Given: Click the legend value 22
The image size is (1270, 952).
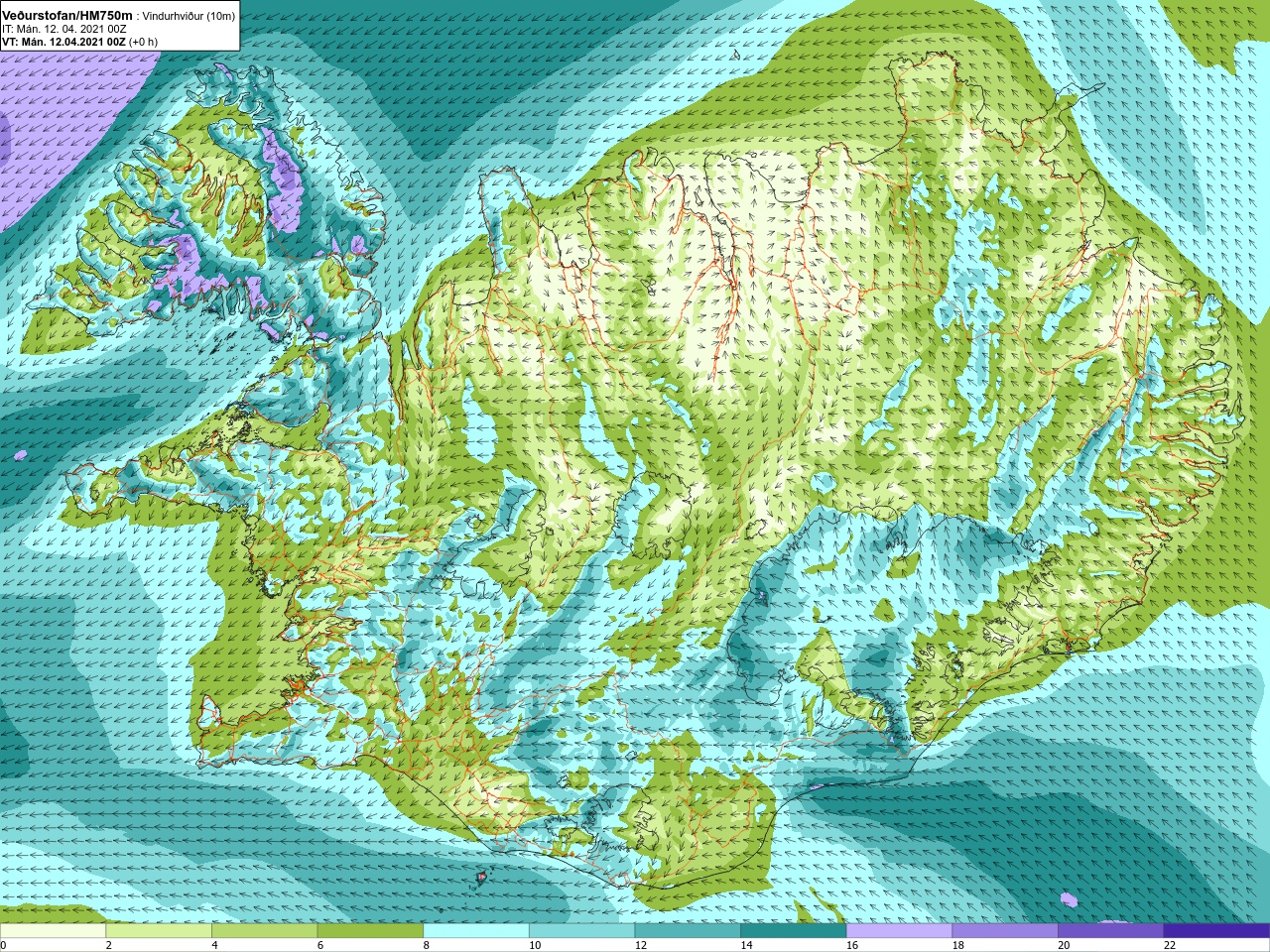Looking at the screenshot, I should [1170, 945].
